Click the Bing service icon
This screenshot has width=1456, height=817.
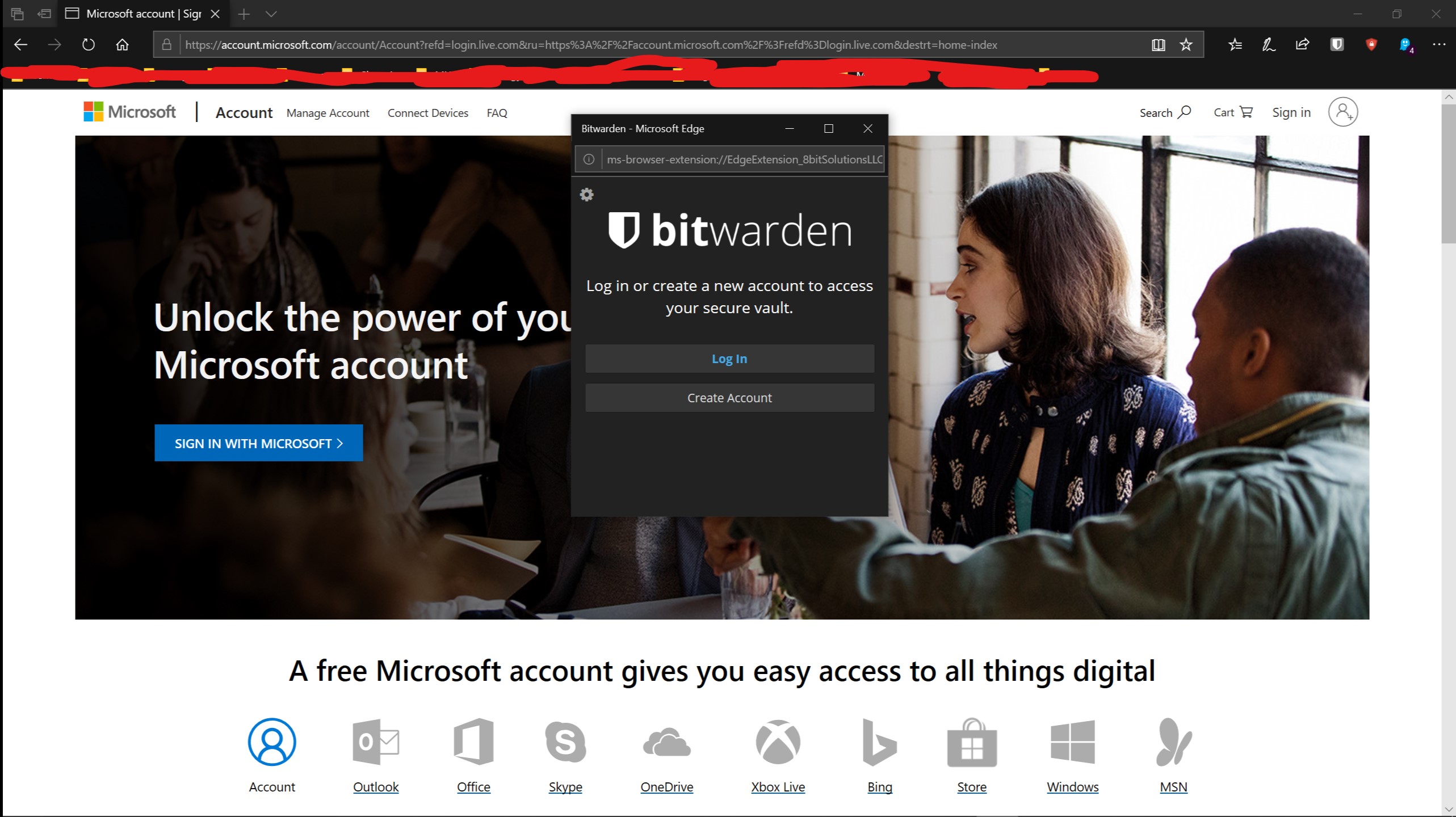[x=879, y=742]
